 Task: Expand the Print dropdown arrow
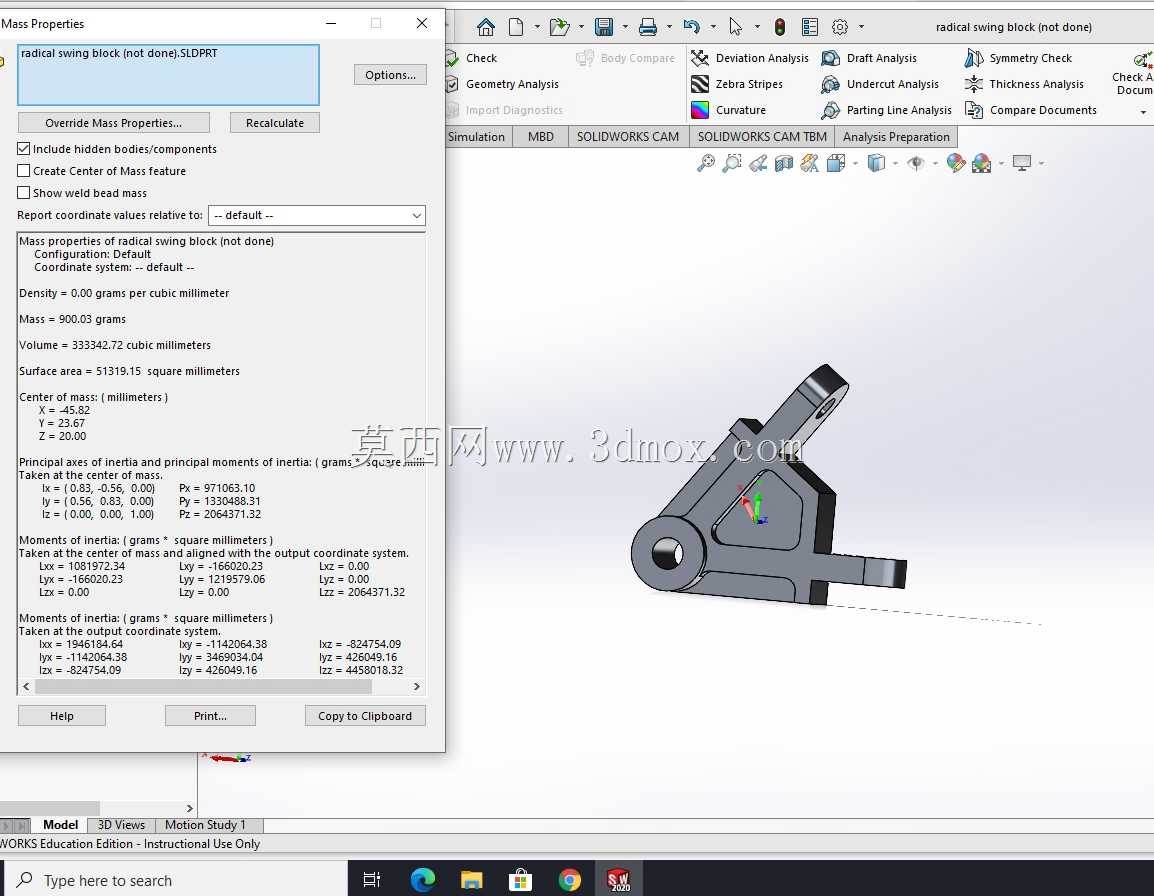click(669, 27)
